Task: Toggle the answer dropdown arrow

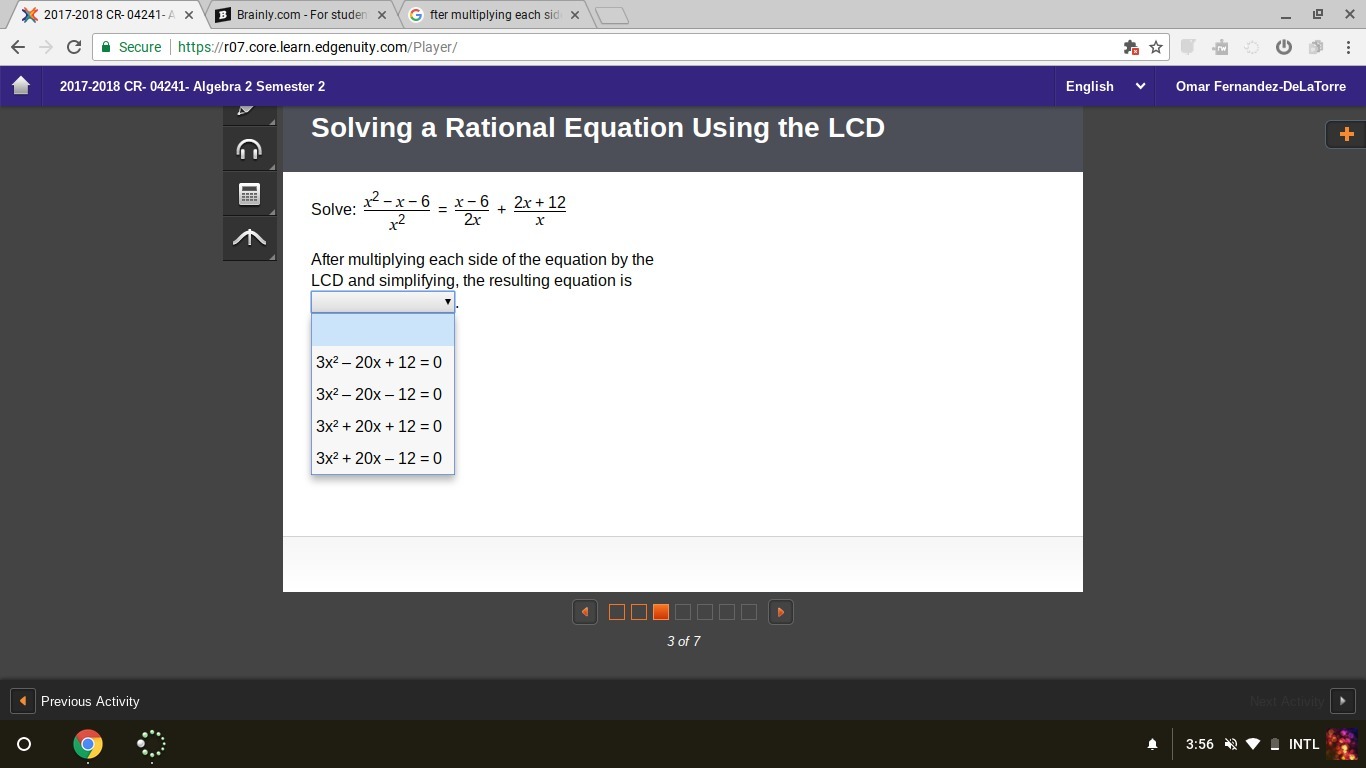Action: pos(447,302)
